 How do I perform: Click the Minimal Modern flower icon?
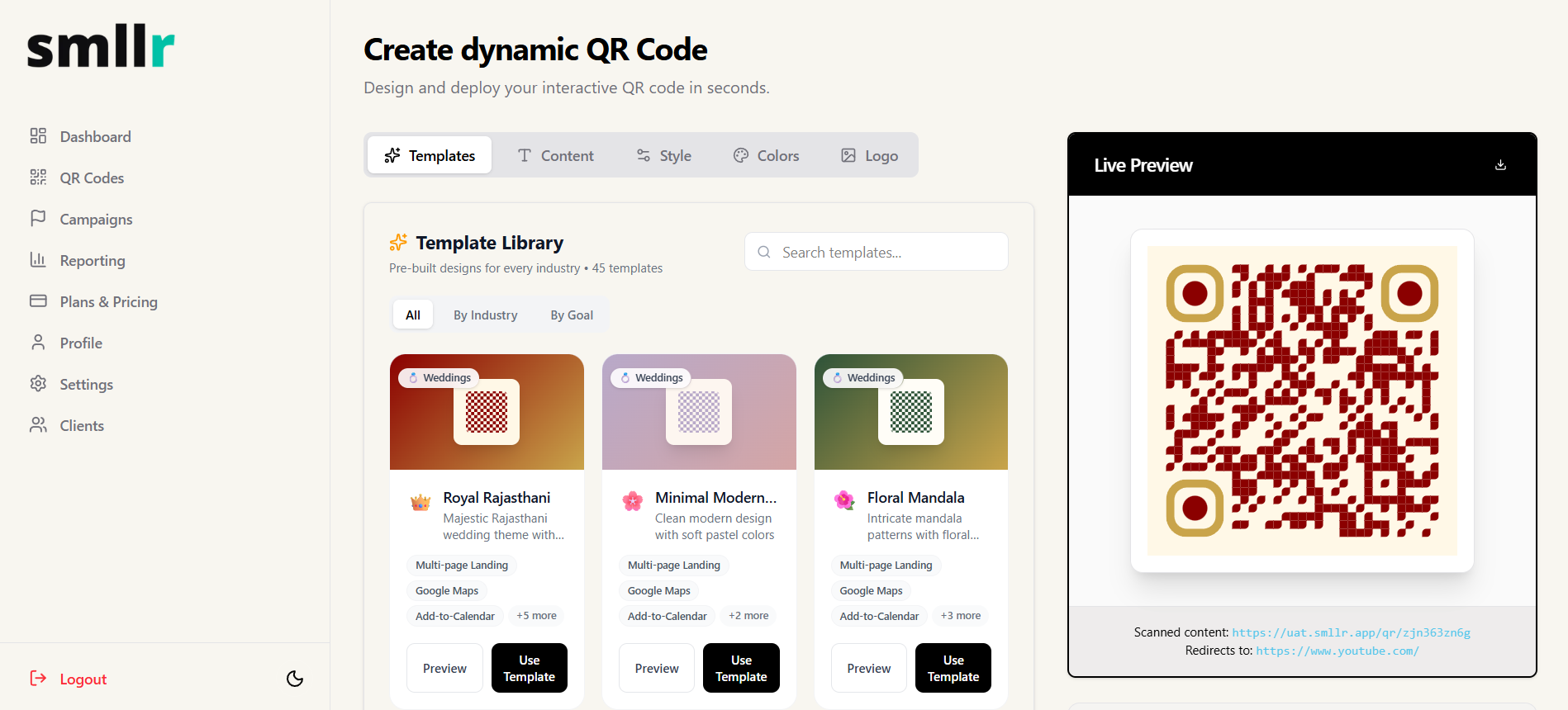pos(633,500)
